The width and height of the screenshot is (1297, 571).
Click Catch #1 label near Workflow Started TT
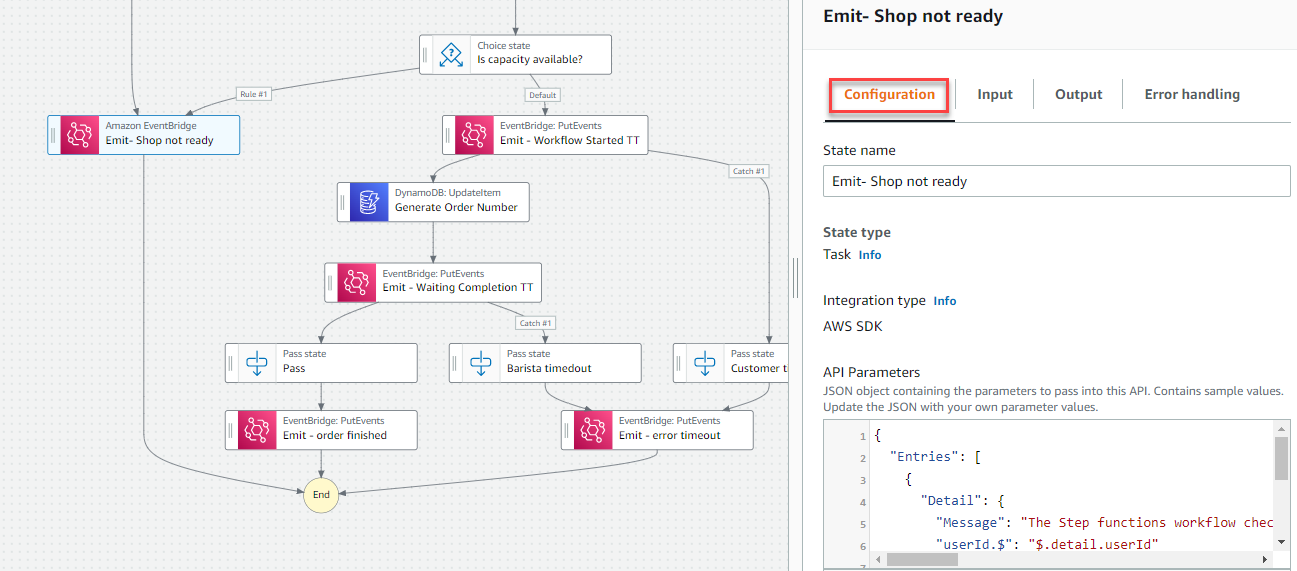click(749, 171)
